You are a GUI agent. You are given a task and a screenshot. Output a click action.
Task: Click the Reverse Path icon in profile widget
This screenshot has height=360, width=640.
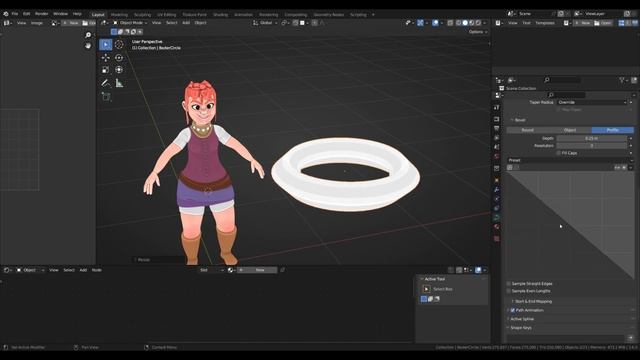click(x=617, y=167)
